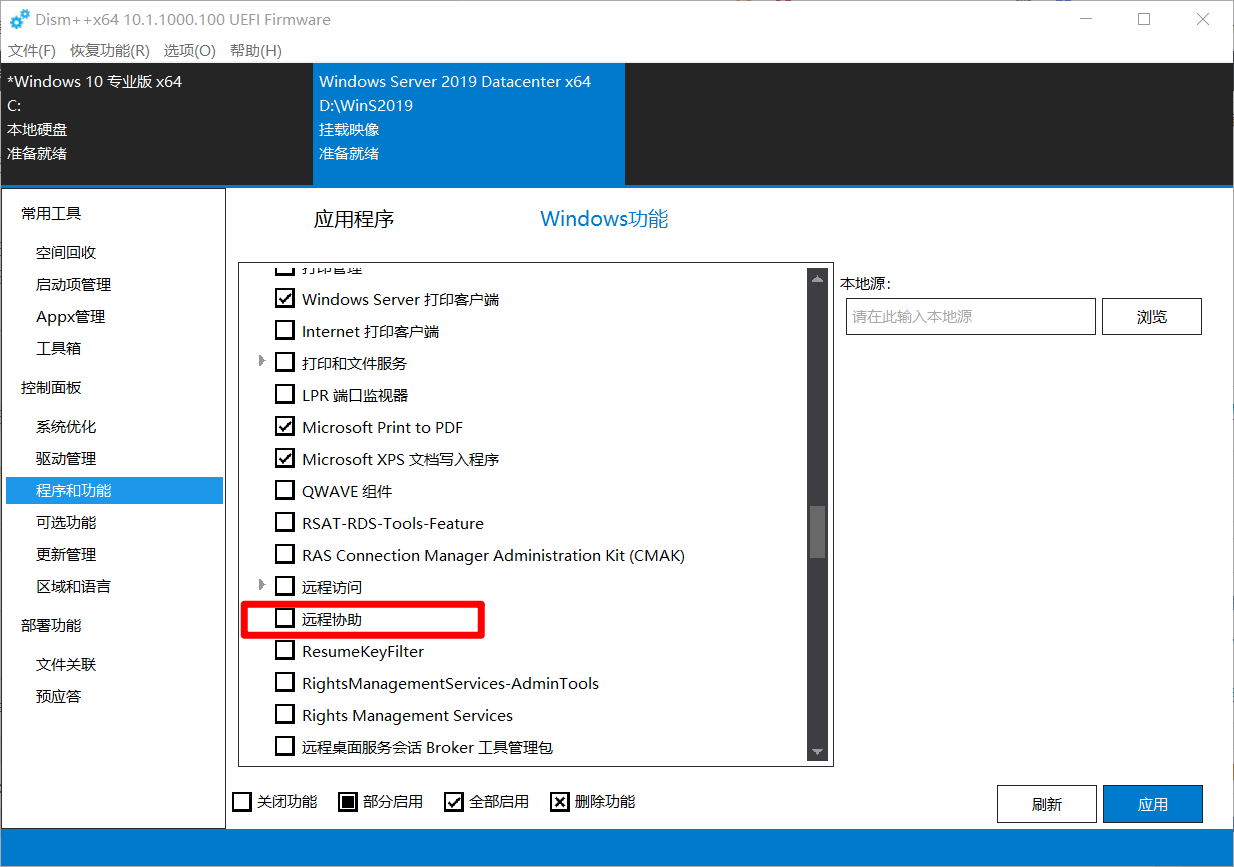
Task: Open the 恢复功能(R) menu
Action: (x=110, y=50)
